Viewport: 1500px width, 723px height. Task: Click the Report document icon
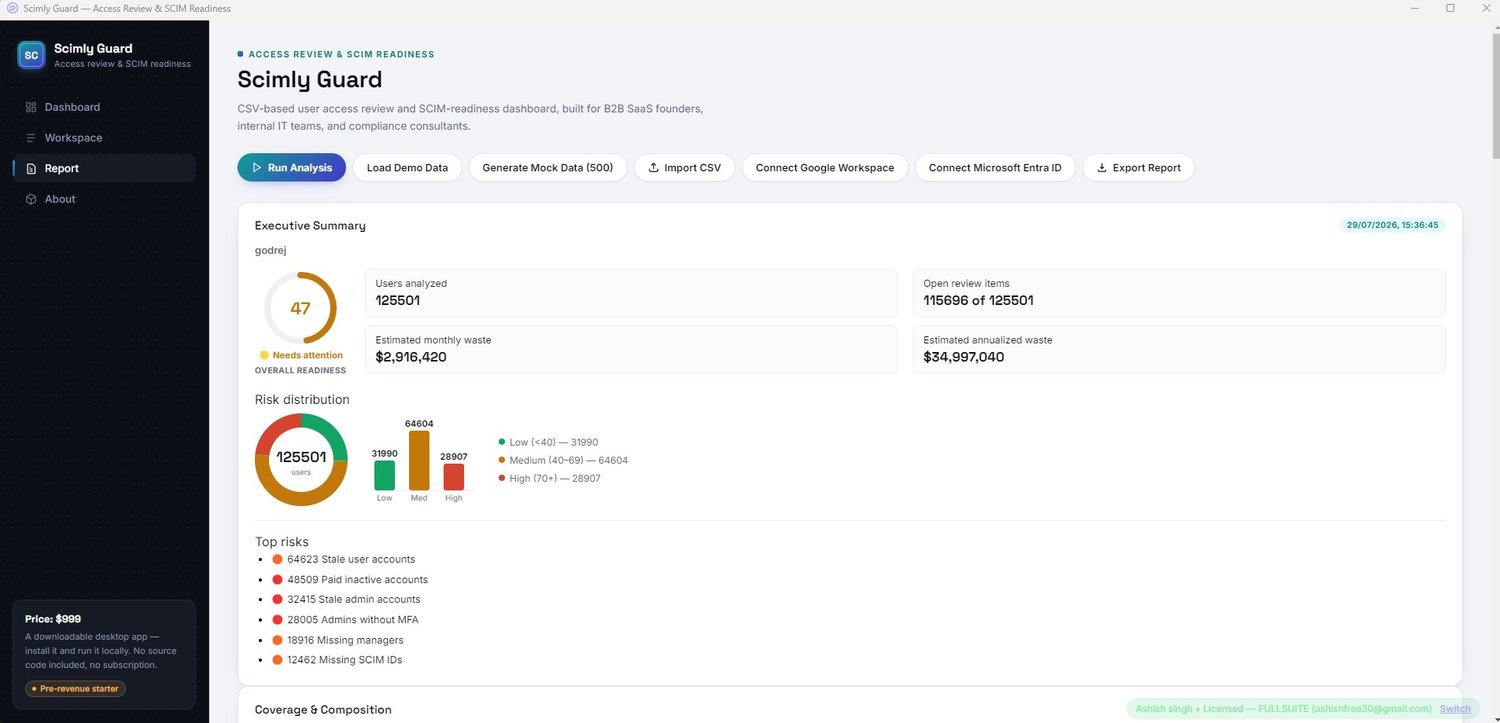pos(31,169)
